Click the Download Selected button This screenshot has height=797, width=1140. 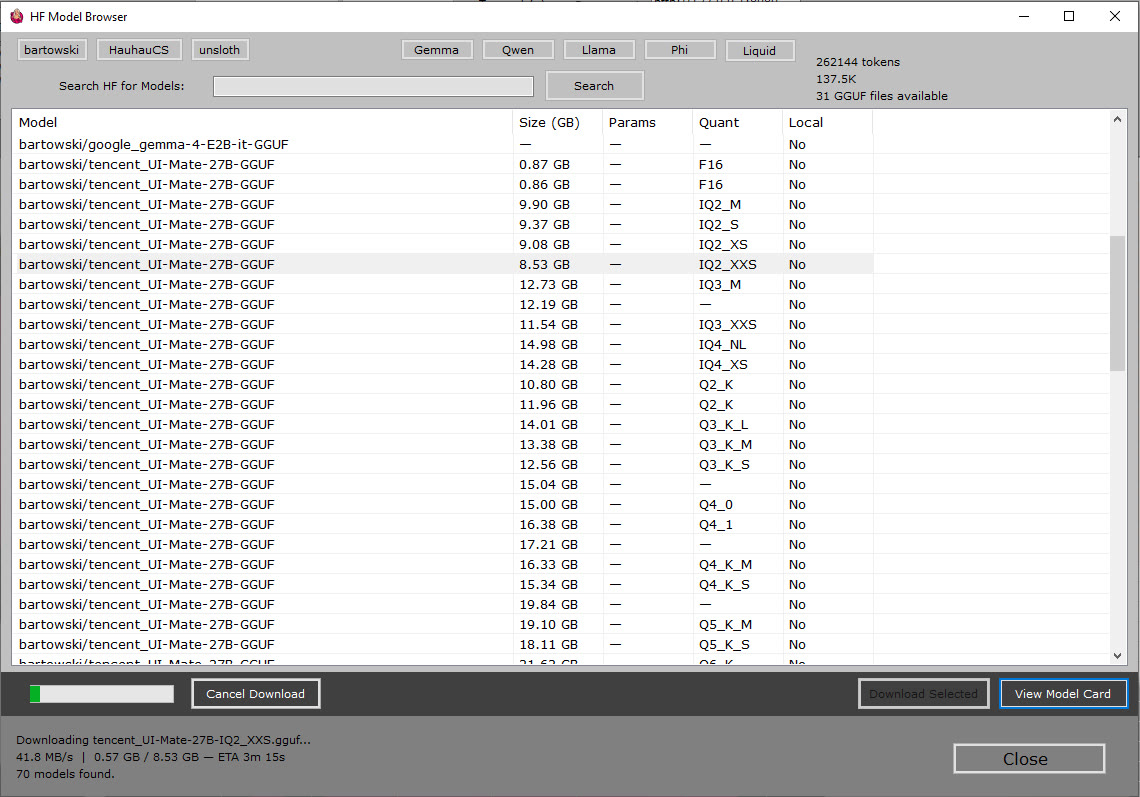coord(923,694)
